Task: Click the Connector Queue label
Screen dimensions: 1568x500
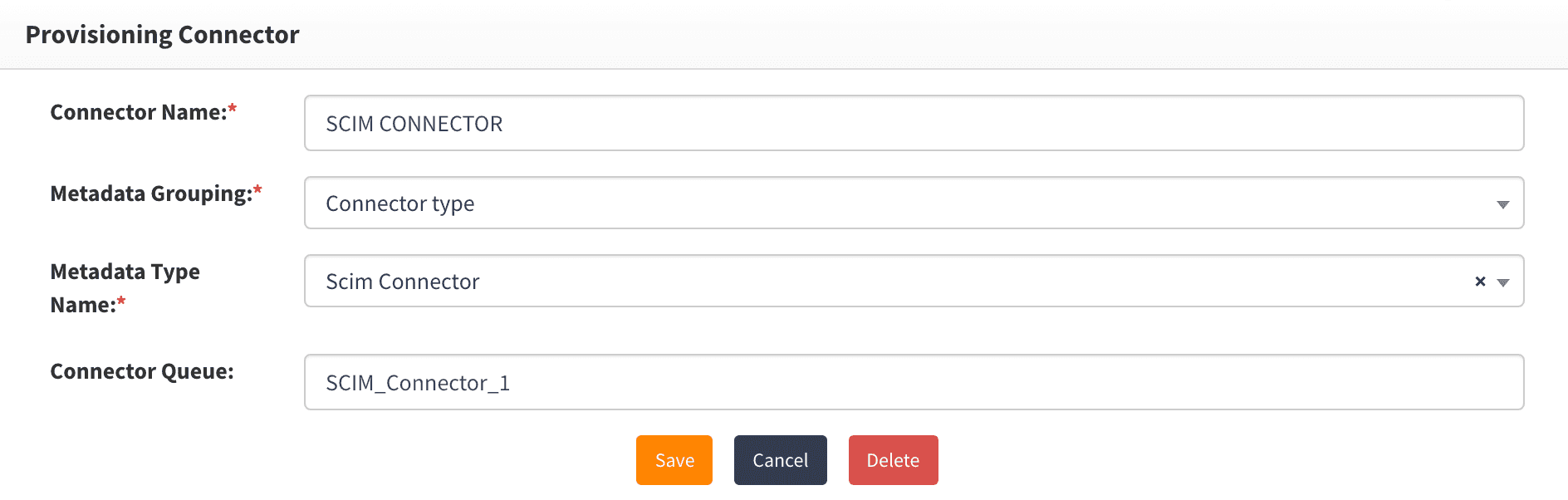Action: 142,371
